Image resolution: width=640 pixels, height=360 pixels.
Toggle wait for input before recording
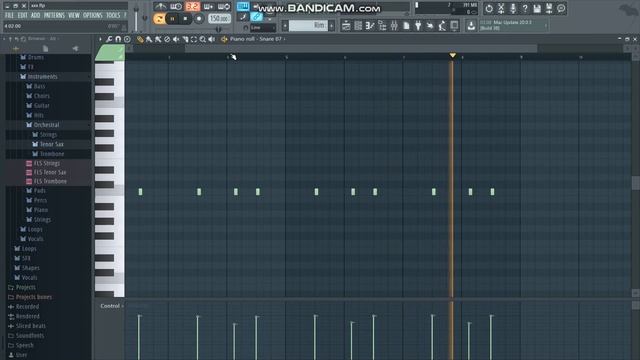[176, 6]
